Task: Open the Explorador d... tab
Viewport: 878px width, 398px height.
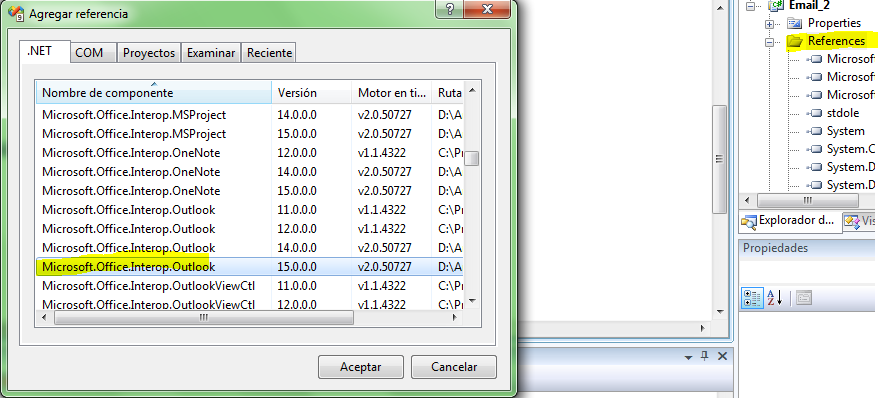Action: (x=791, y=221)
